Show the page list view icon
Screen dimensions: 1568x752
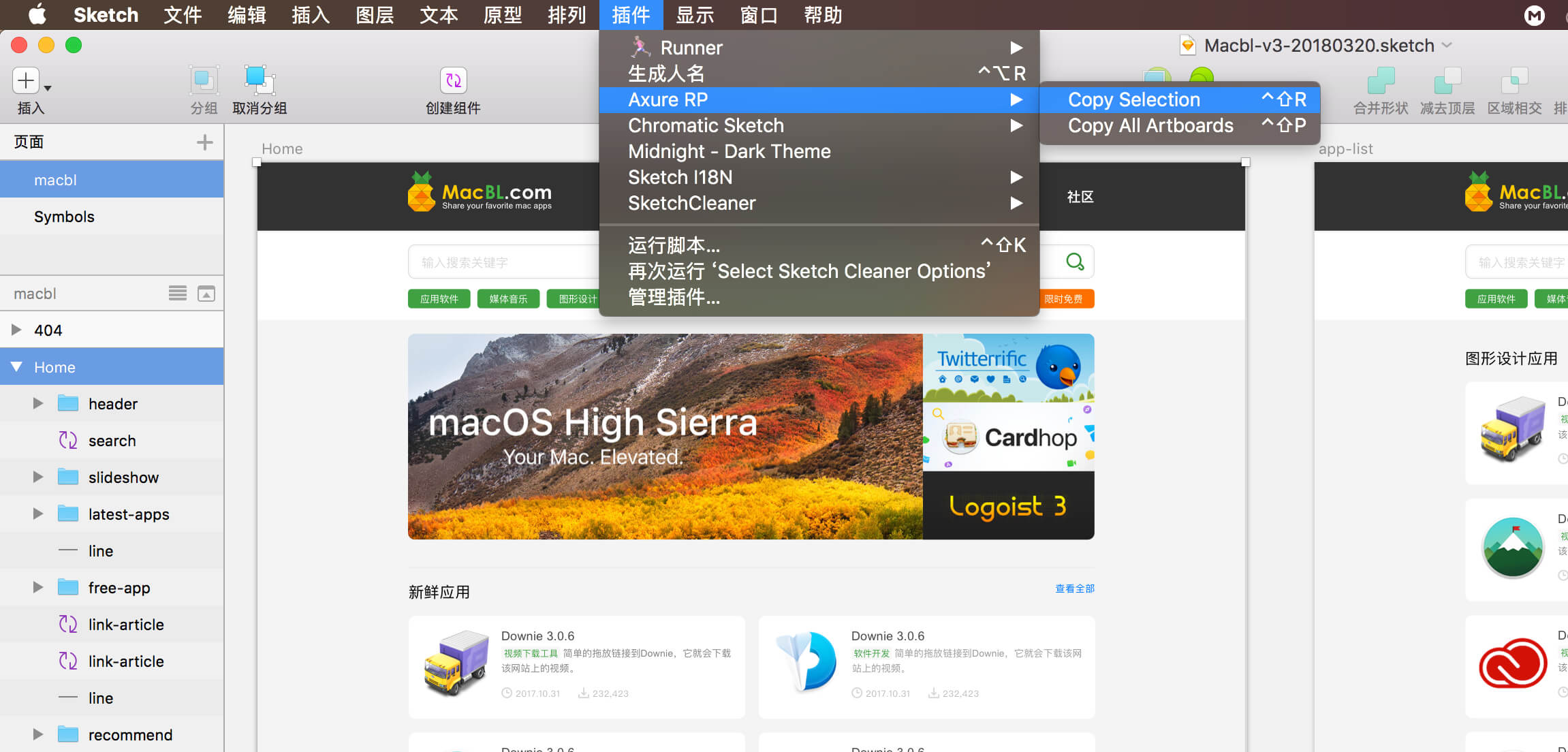tap(178, 294)
